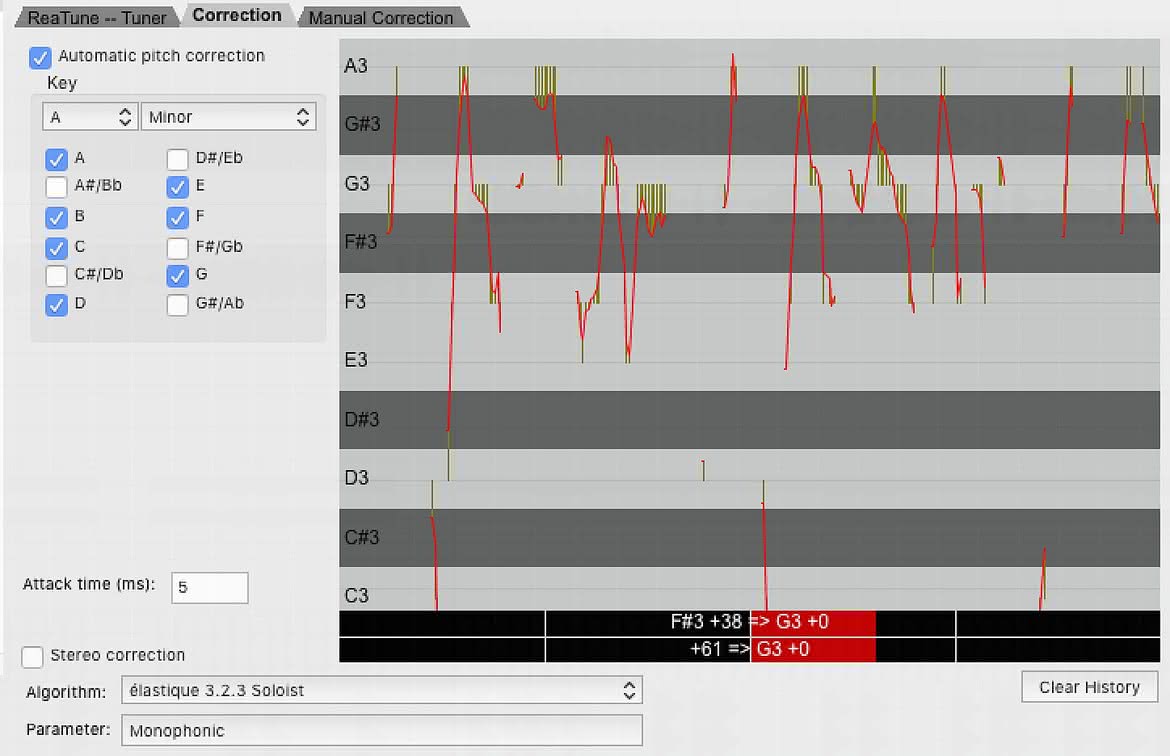Image resolution: width=1170 pixels, height=756 pixels.
Task: Open the Parameter field showing Monophonic
Action: [x=381, y=731]
